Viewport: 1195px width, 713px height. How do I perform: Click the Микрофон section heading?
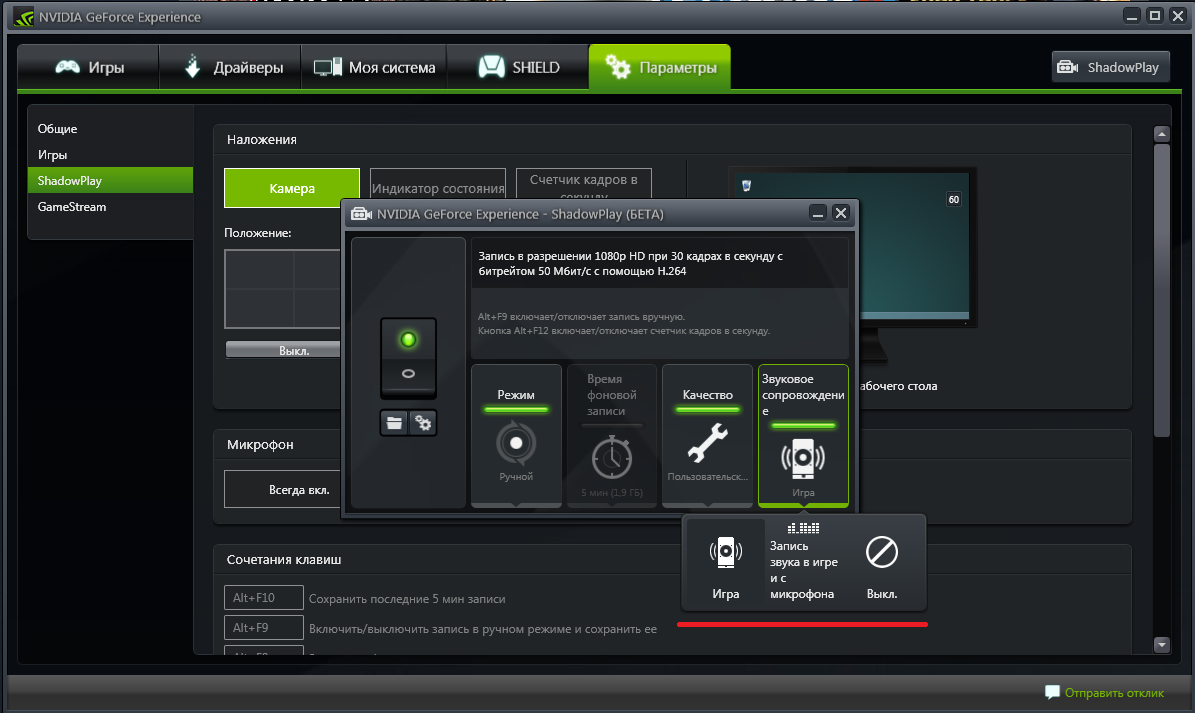pyautogui.click(x=260, y=444)
